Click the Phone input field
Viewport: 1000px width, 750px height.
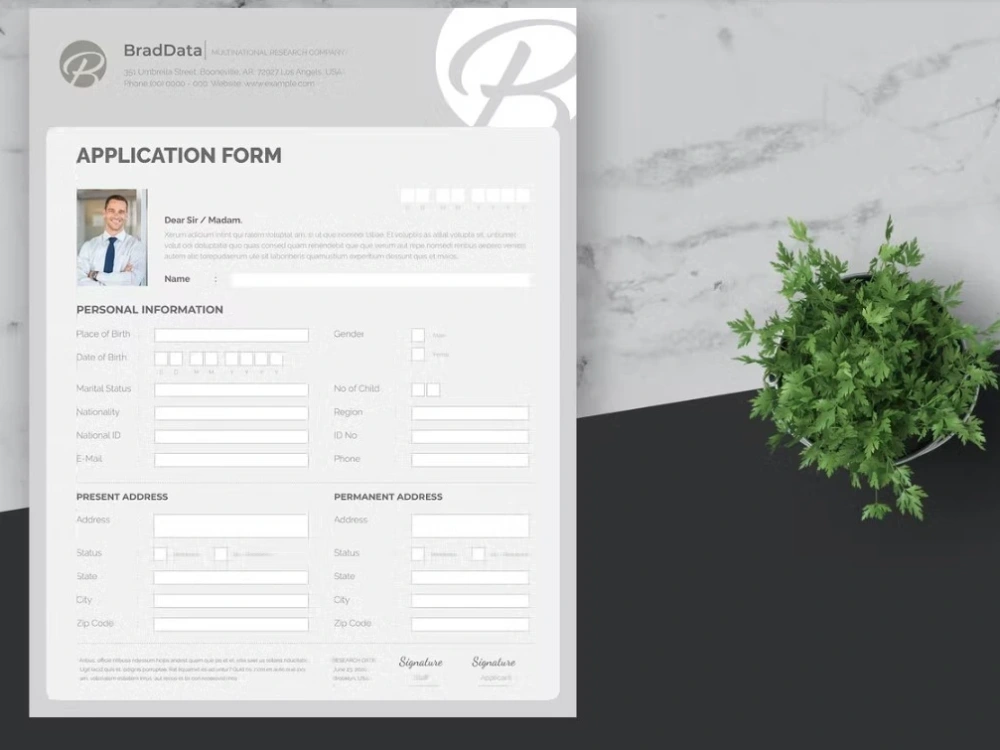470,460
